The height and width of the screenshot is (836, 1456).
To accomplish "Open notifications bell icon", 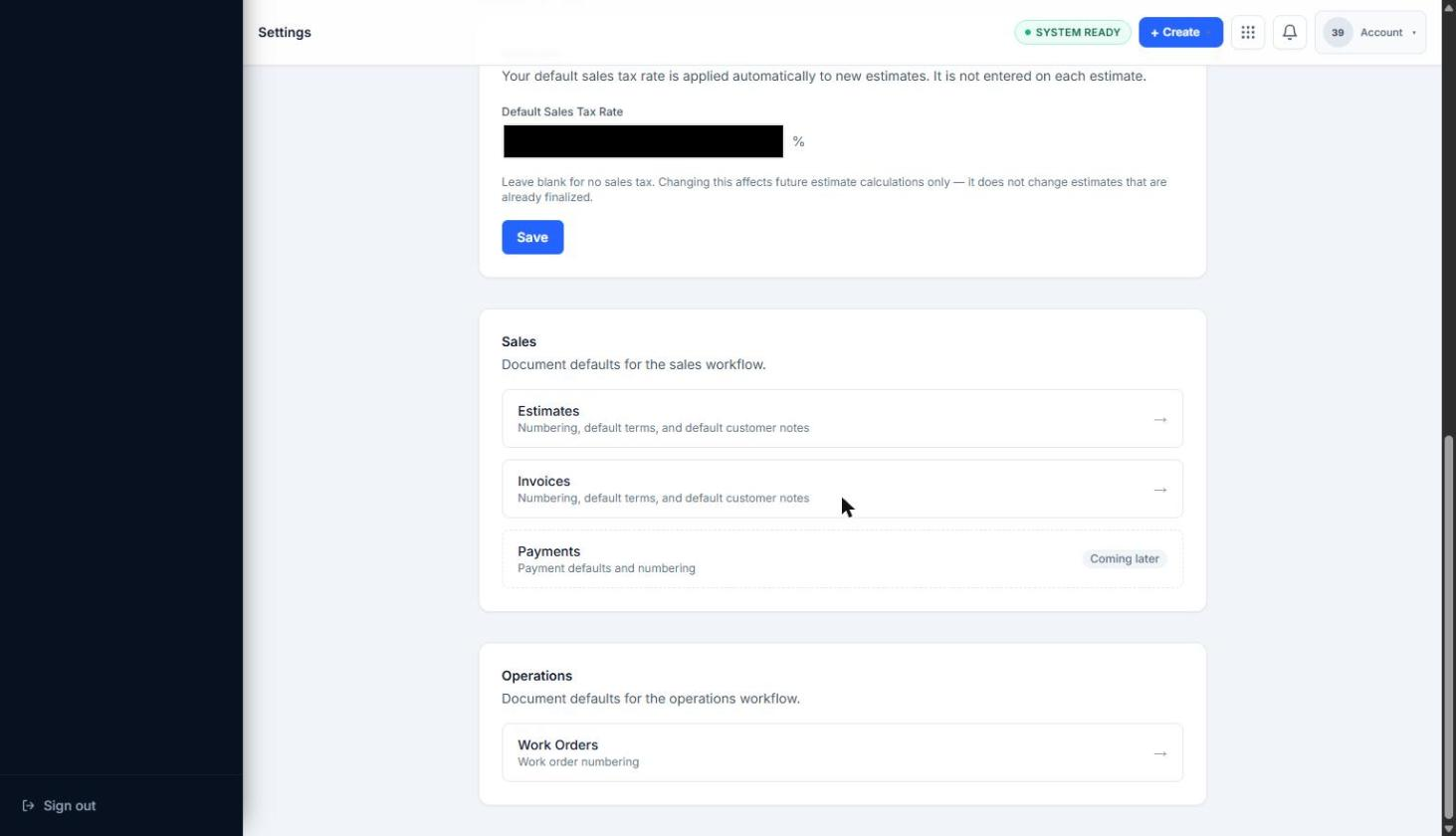I will (x=1289, y=33).
